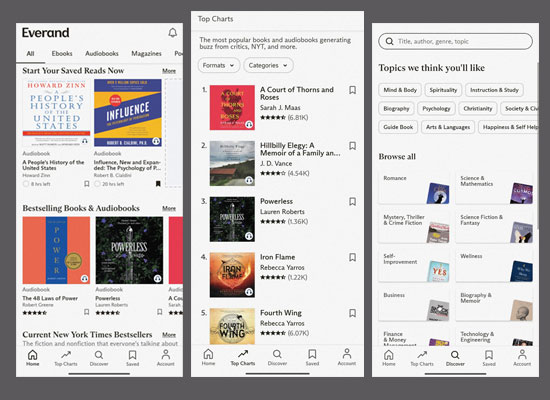The width and height of the screenshot is (550, 400).
Task: Open the Influence audiobook cover
Action: pos(128,113)
